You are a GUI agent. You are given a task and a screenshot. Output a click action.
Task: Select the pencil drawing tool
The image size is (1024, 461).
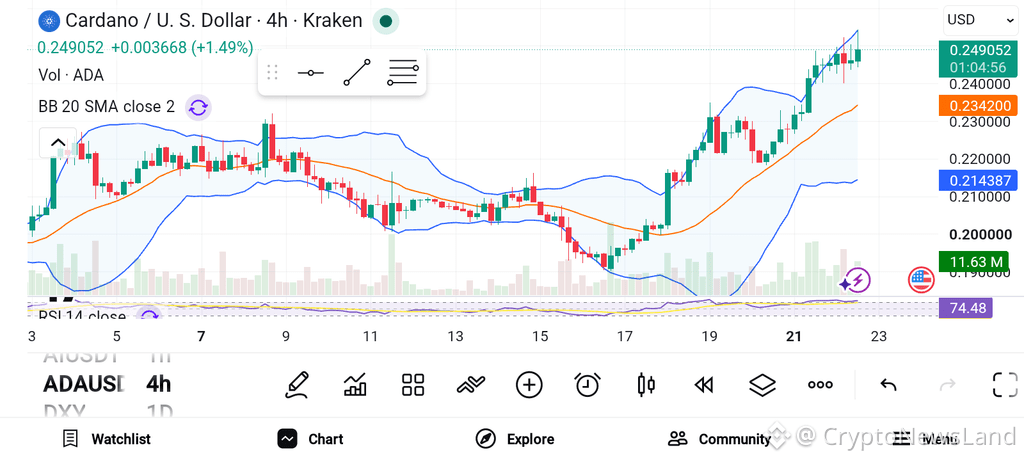(297, 385)
